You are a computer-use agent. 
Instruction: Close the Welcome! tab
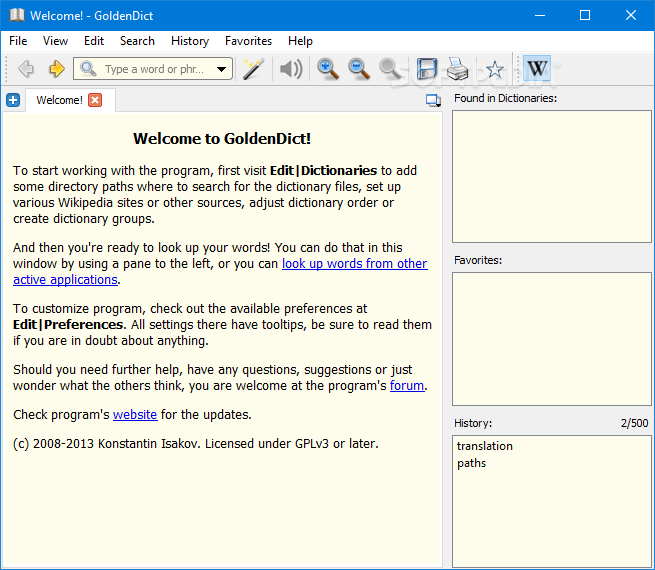[x=95, y=100]
